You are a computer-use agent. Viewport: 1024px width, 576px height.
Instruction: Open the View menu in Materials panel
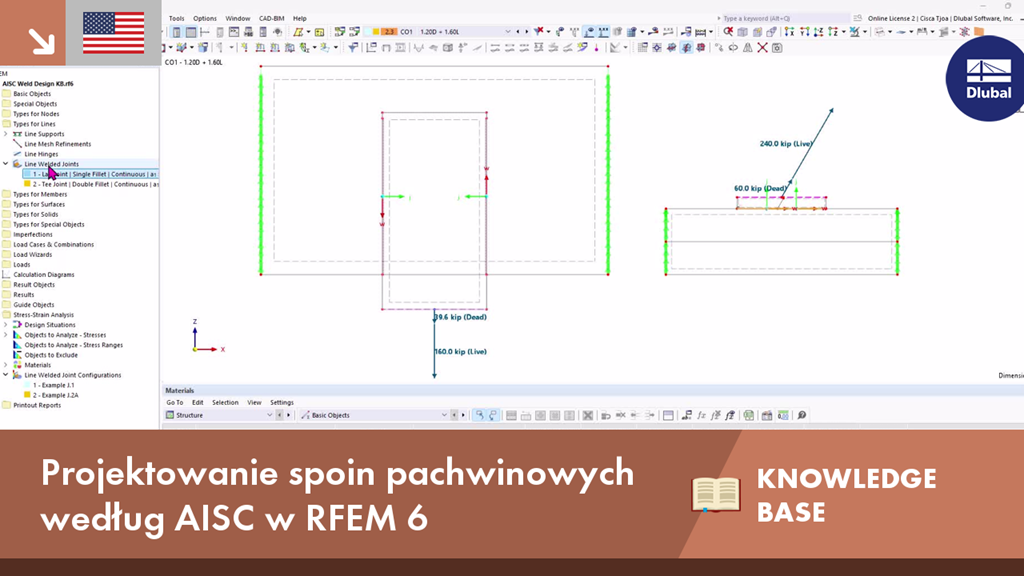click(254, 402)
